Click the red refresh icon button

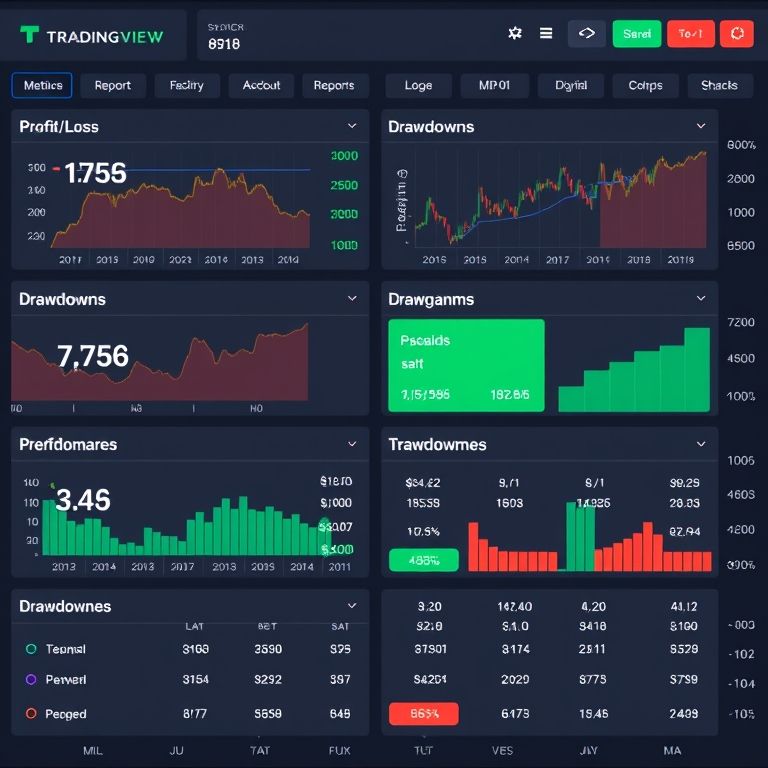[737, 34]
